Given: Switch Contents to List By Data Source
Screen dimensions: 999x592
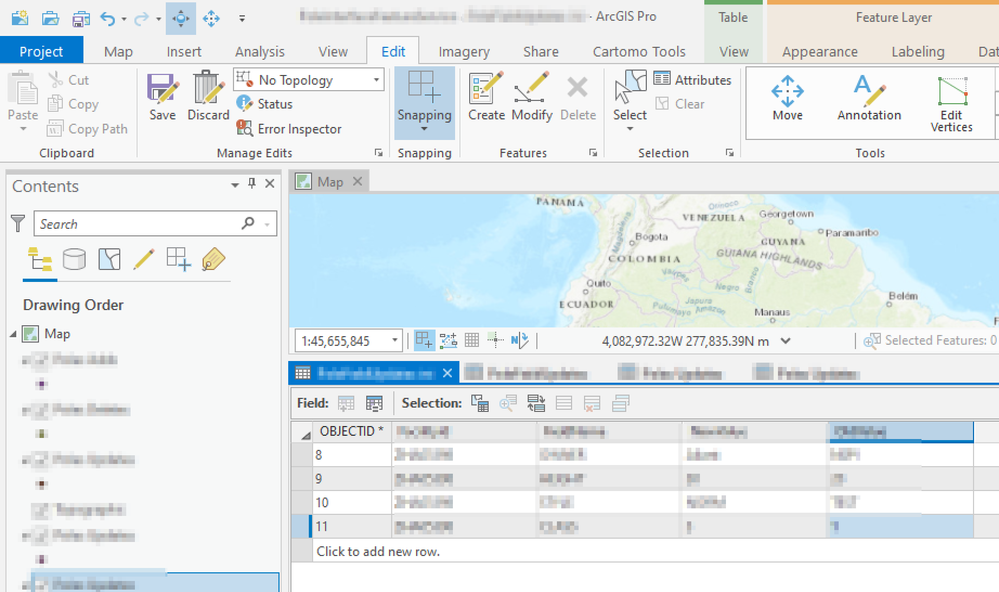Looking at the screenshot, I should [x=74, y=260].
